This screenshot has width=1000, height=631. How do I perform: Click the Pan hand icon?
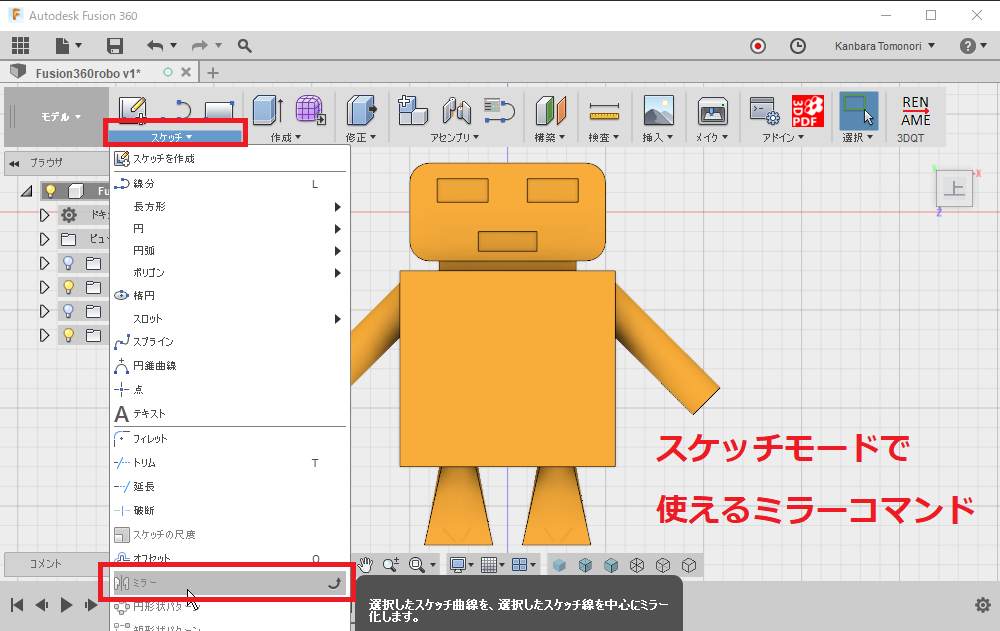click(365, 565)
